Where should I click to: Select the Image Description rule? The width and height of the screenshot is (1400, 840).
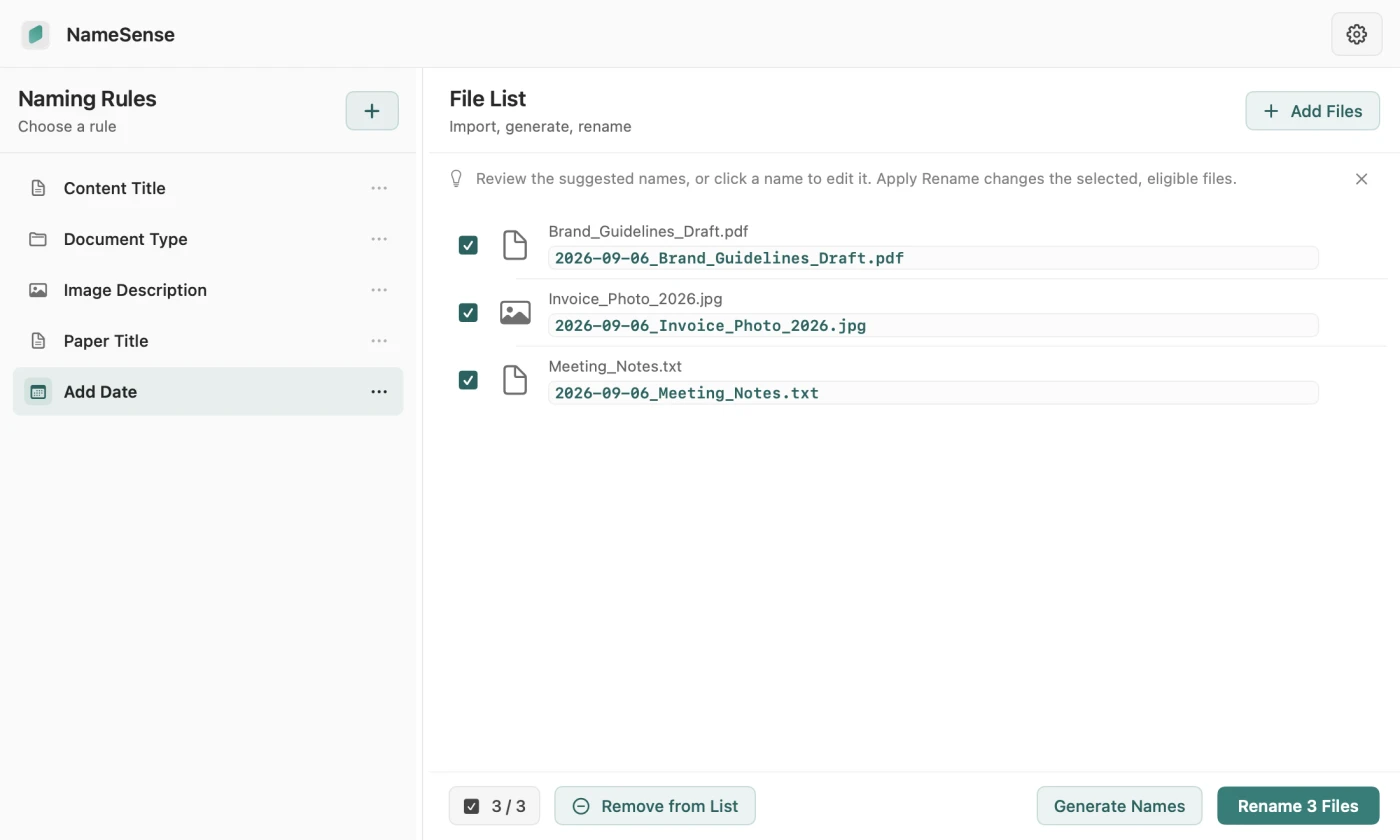208,290
